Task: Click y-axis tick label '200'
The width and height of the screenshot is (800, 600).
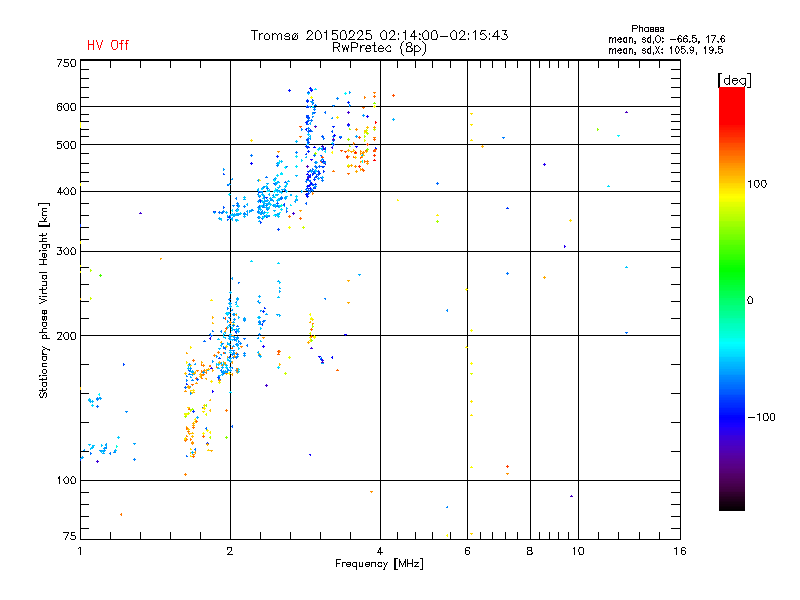Action: tap(66, 336)
